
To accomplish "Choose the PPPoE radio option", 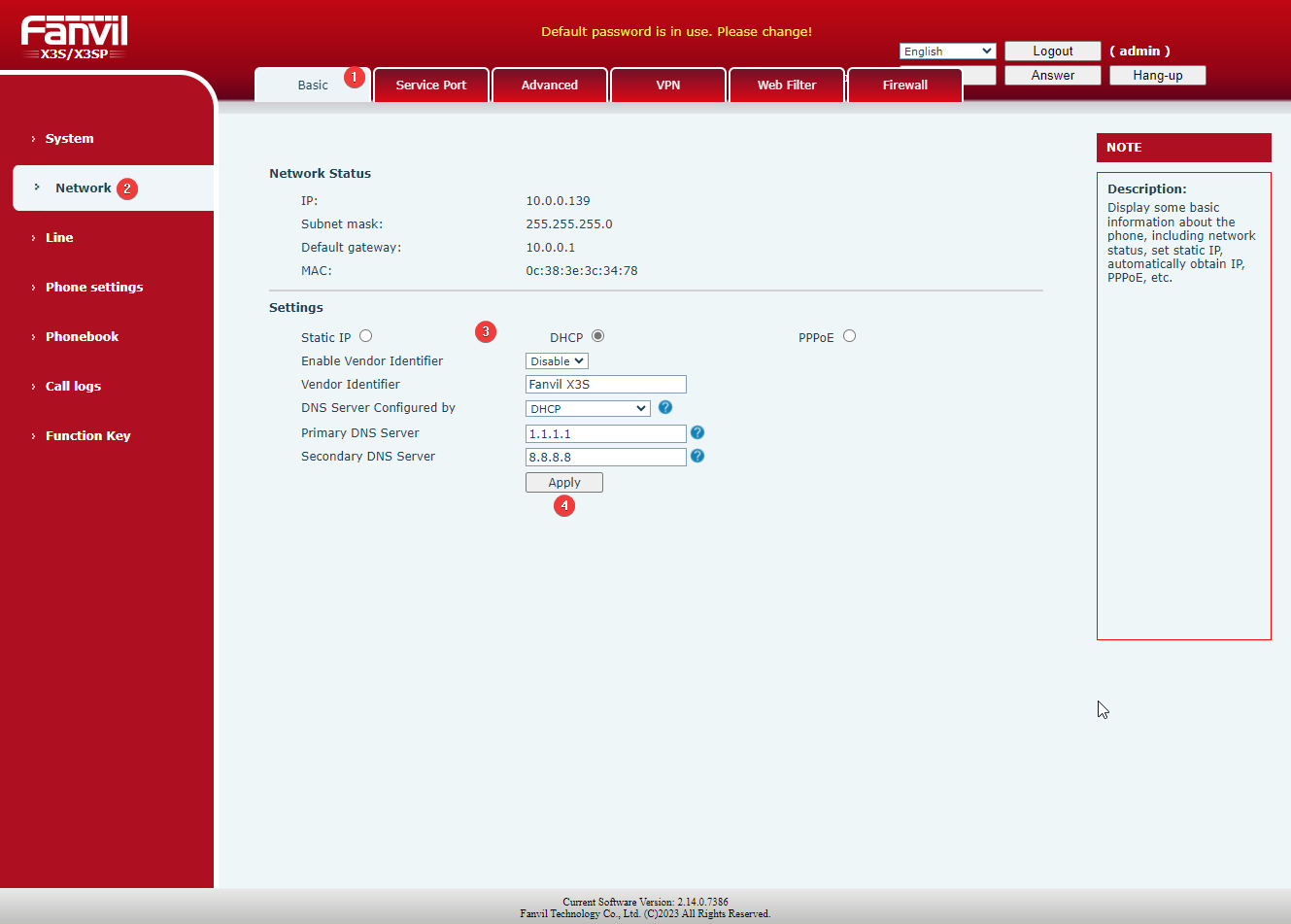I will [850, 336].
